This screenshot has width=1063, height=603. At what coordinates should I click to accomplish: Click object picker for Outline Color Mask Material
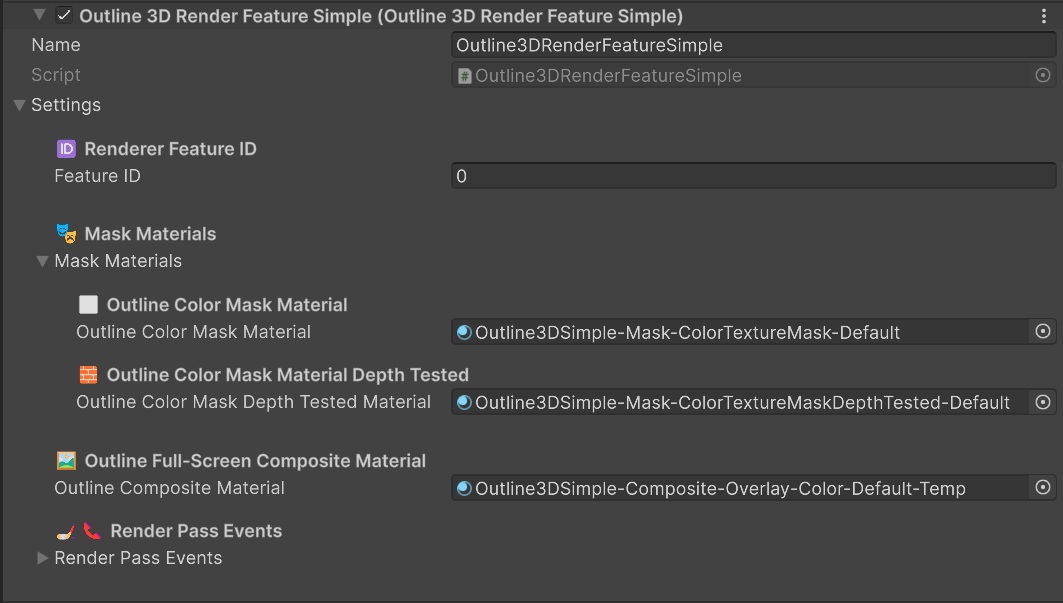(x=1043, y=332)
